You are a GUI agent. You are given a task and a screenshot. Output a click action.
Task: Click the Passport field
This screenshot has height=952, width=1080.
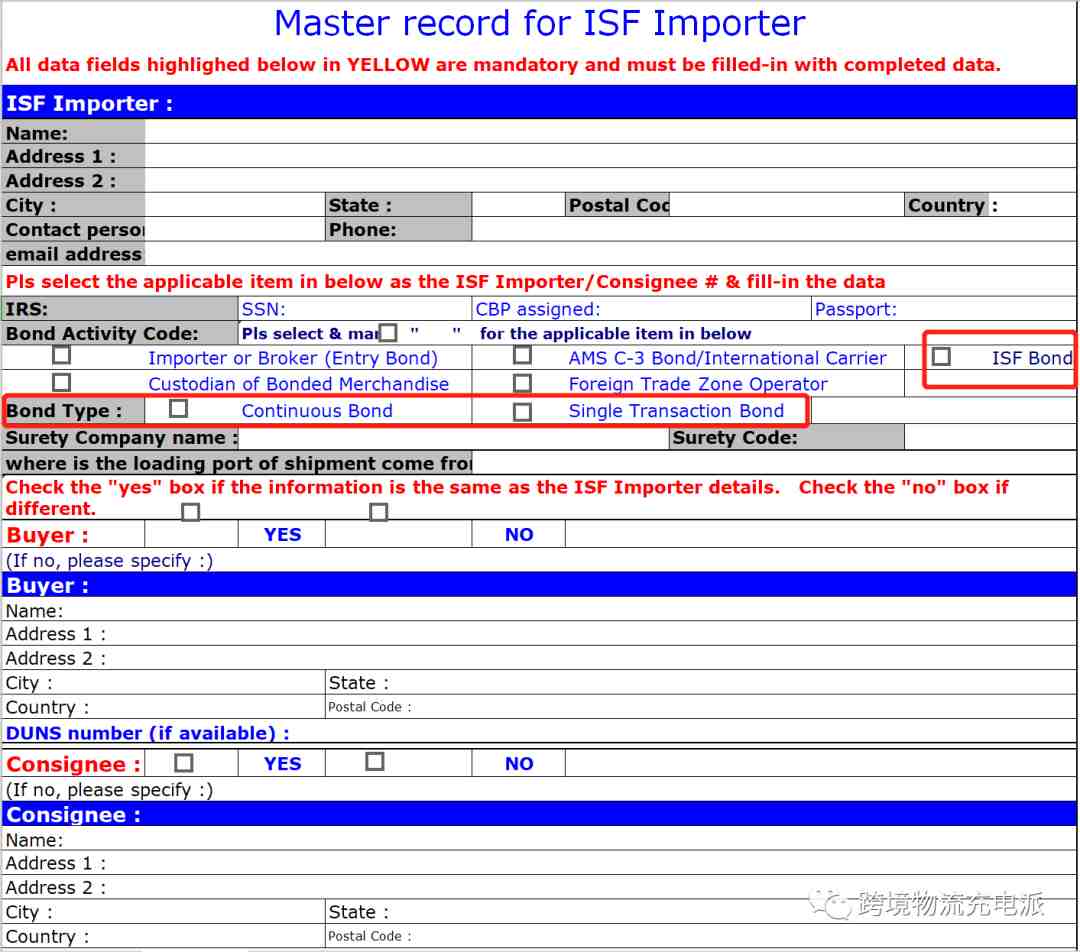coord(944,309)
